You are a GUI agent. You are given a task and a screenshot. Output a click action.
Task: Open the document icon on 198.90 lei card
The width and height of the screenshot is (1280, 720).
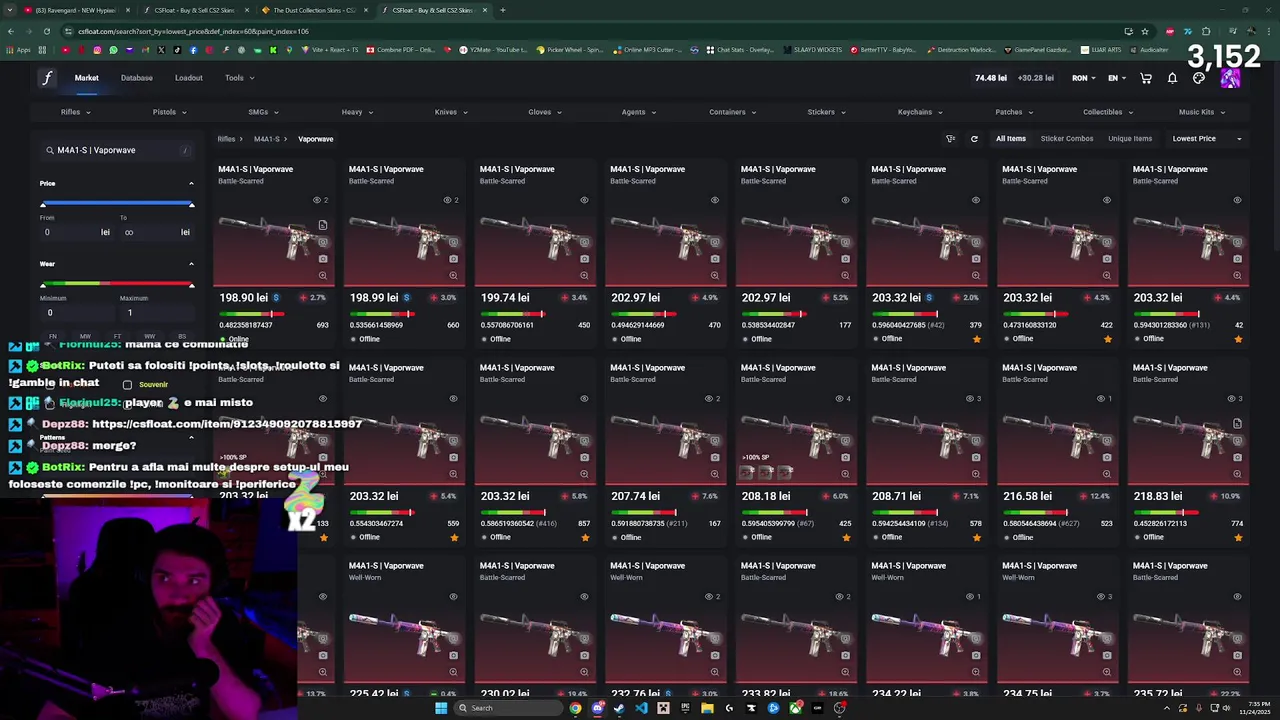(323, 226)
